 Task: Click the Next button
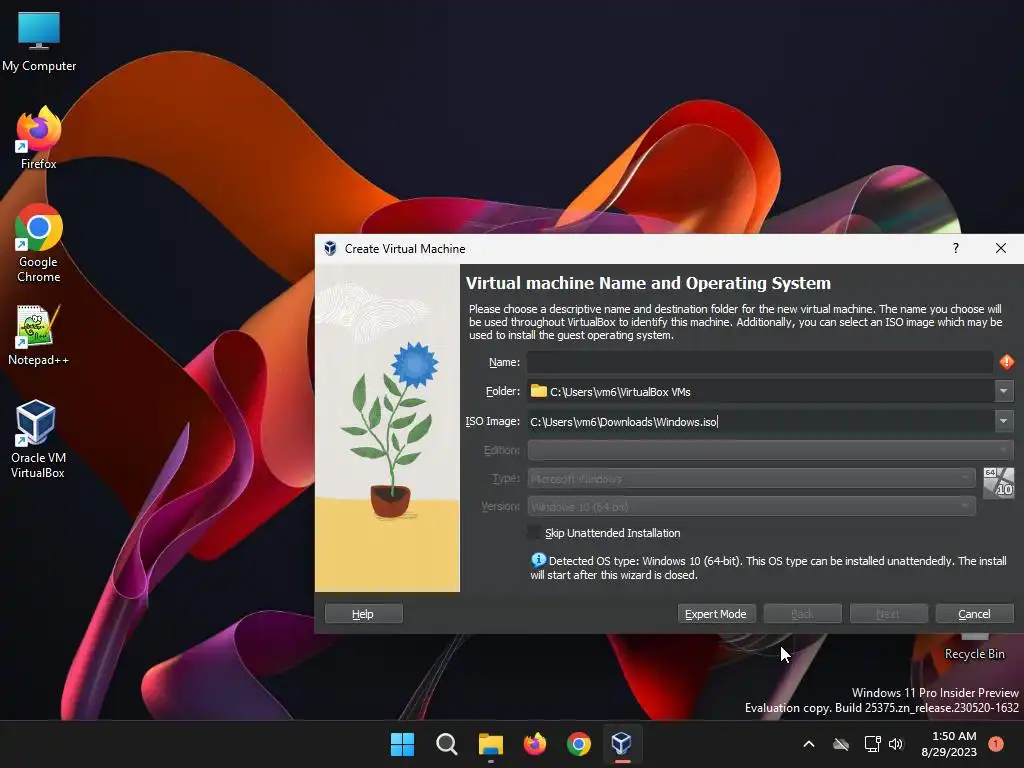[888, 614]
